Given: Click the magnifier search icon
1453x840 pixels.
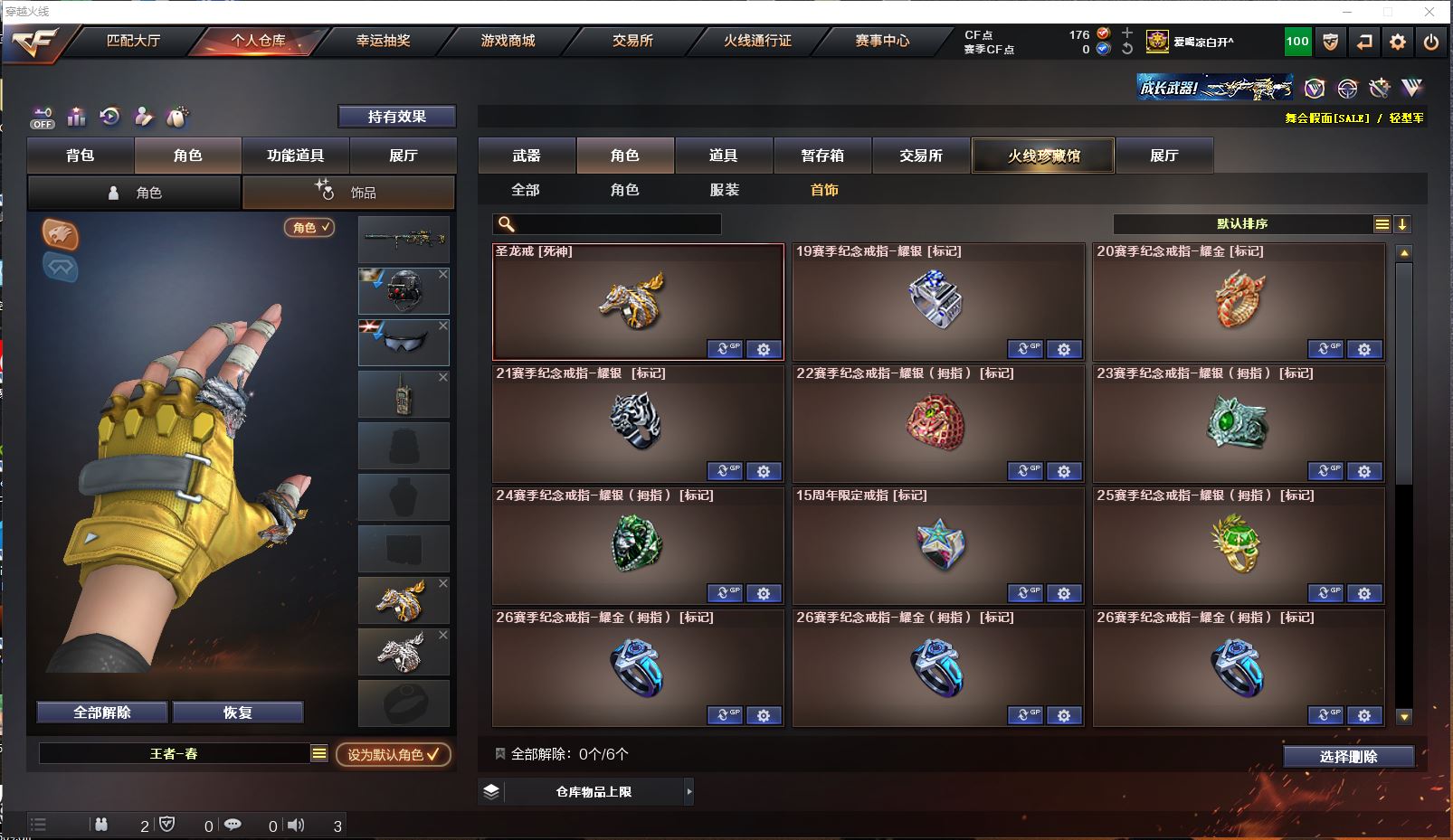Looking at the screenshot, I should (x=507, y=224).
